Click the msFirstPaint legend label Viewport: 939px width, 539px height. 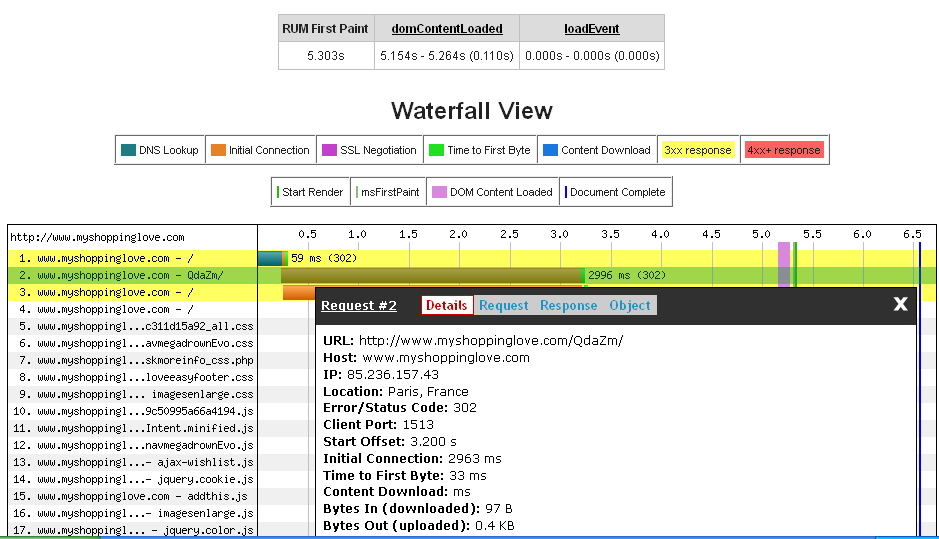pos(390,192)
